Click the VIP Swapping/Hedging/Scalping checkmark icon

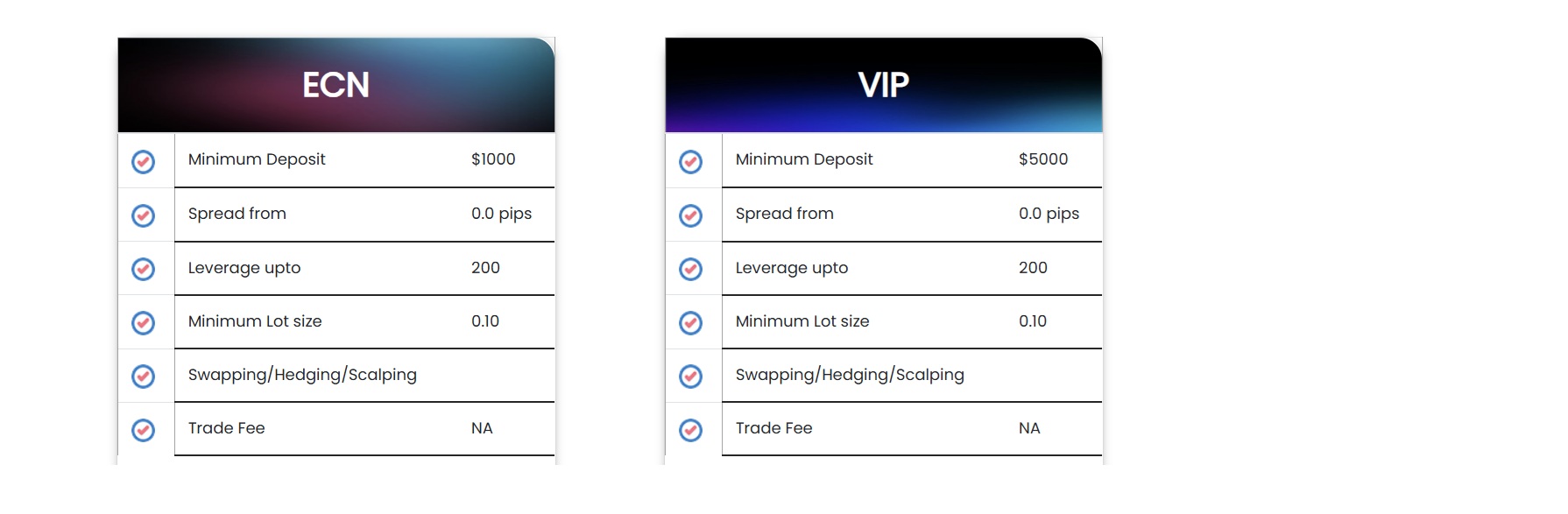(691, 377)
